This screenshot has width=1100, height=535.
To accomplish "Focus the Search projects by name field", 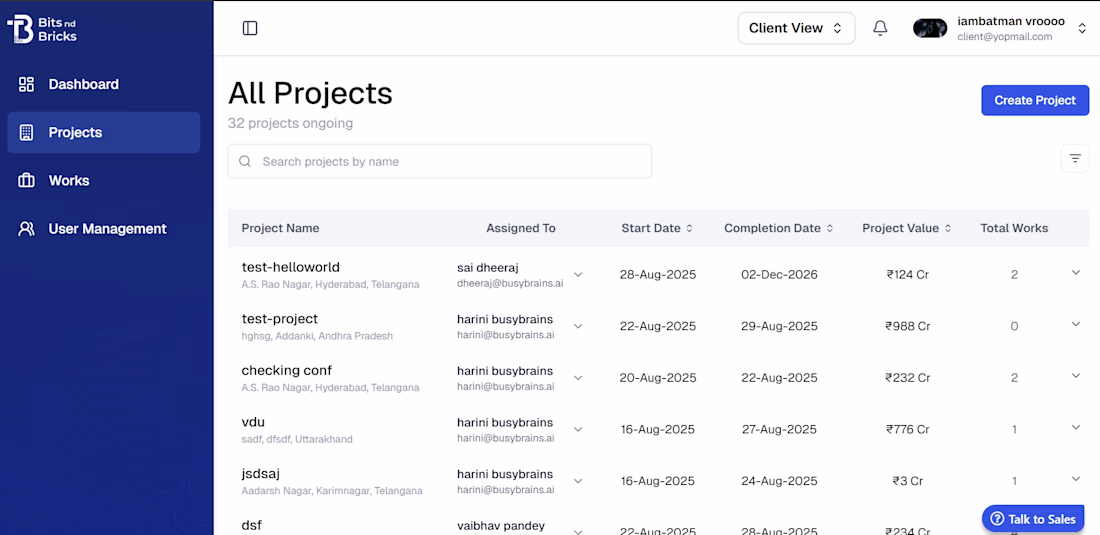I will 440,161.
